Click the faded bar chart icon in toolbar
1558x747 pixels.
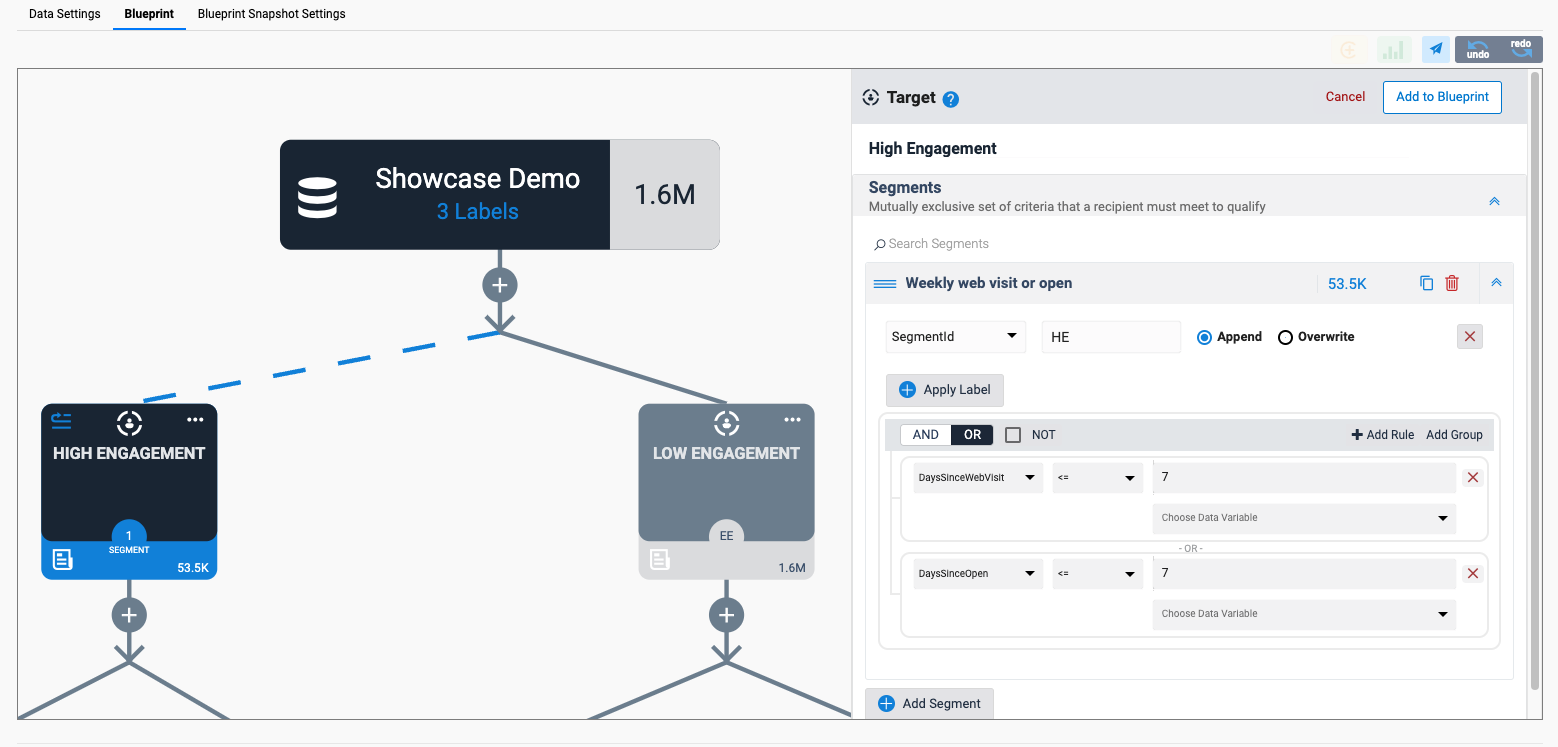tap(1394, 49)
